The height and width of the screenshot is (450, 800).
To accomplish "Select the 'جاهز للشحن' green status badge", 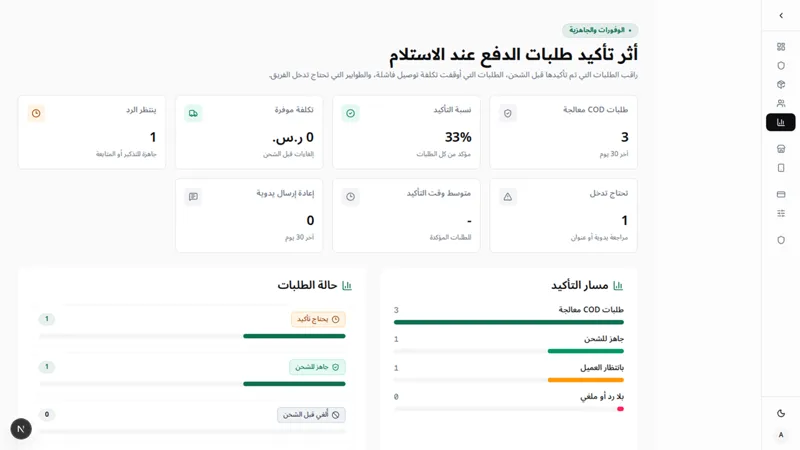I will click(x=317, y=367).
